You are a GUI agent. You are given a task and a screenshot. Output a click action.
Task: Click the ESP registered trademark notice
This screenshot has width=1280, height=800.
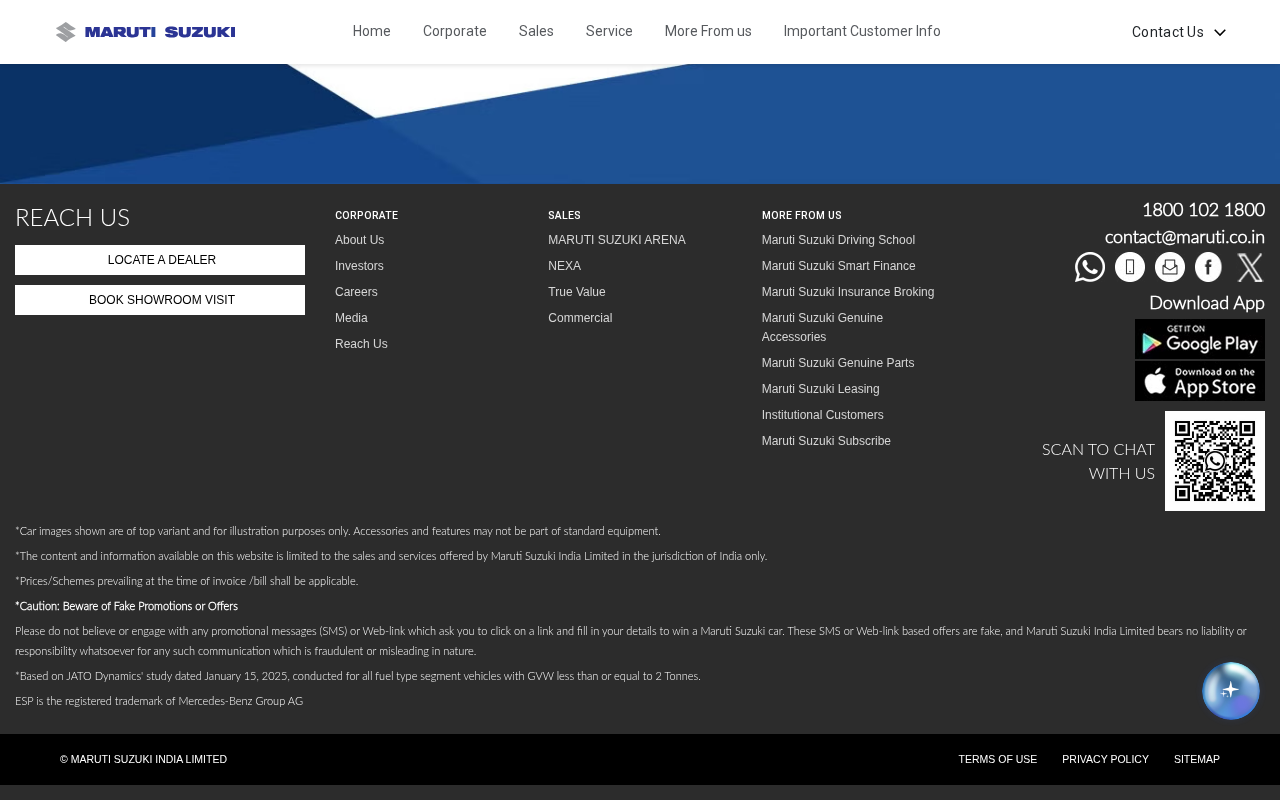159,701
